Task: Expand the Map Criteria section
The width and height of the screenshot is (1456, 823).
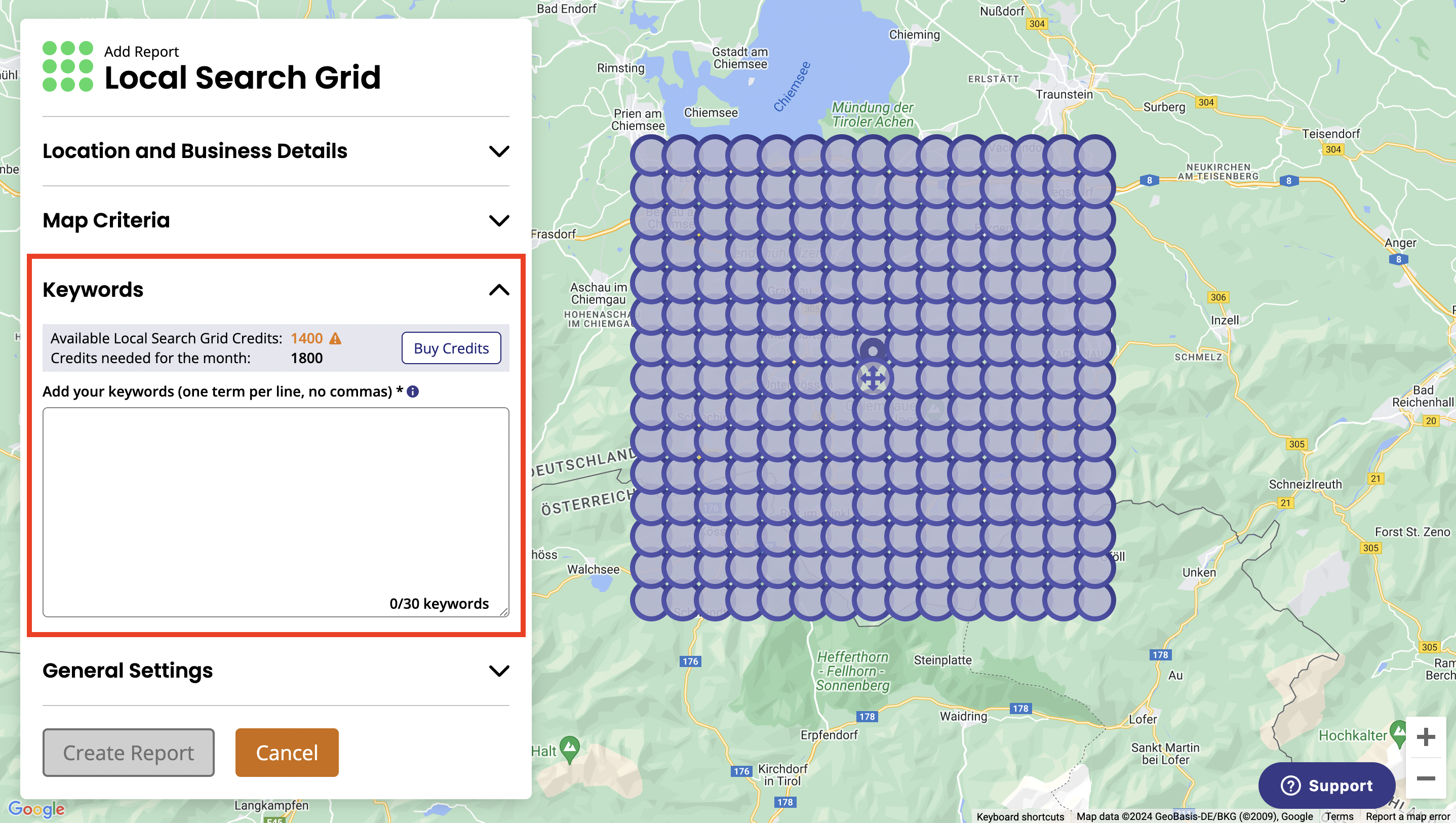Action: point(498,220)
